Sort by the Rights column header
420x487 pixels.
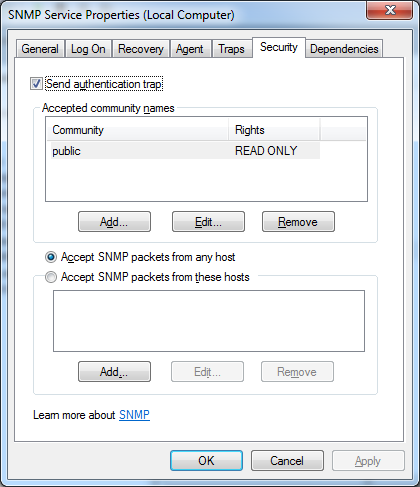274,130
